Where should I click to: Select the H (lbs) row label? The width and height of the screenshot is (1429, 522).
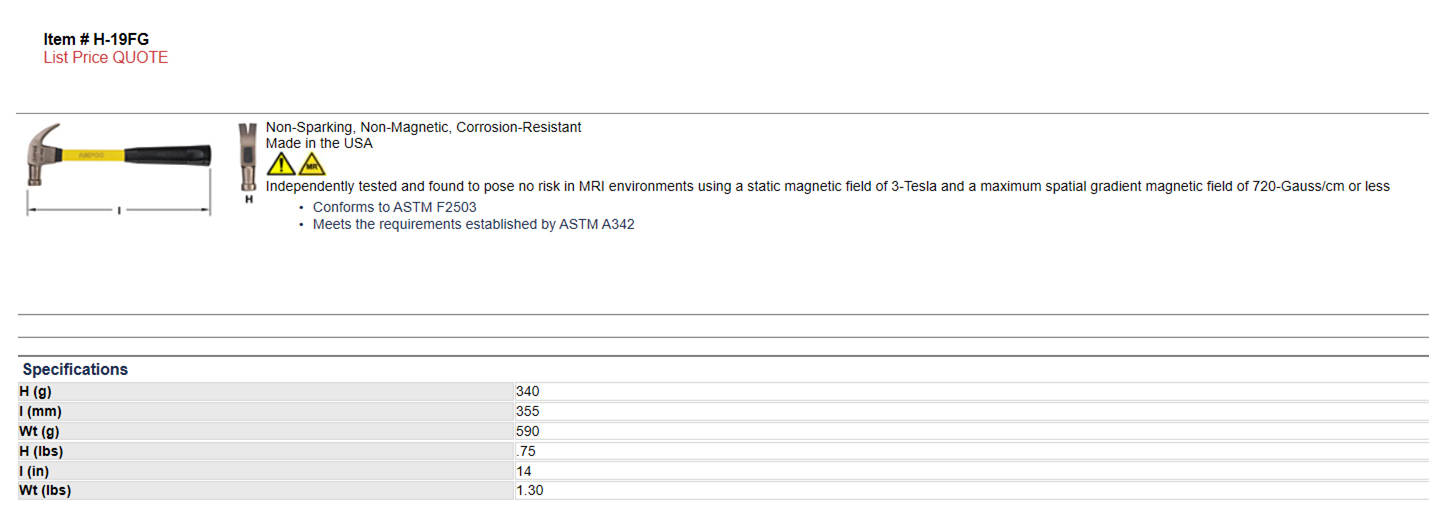pos(265,452)
